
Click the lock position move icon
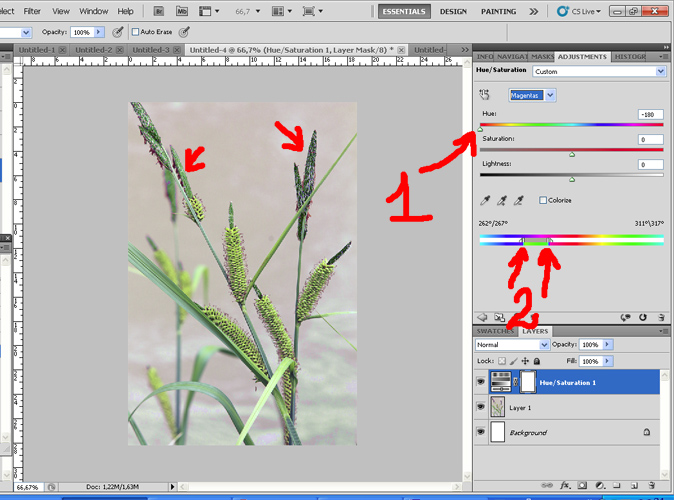pyautogui.click(x=525, y=361)
